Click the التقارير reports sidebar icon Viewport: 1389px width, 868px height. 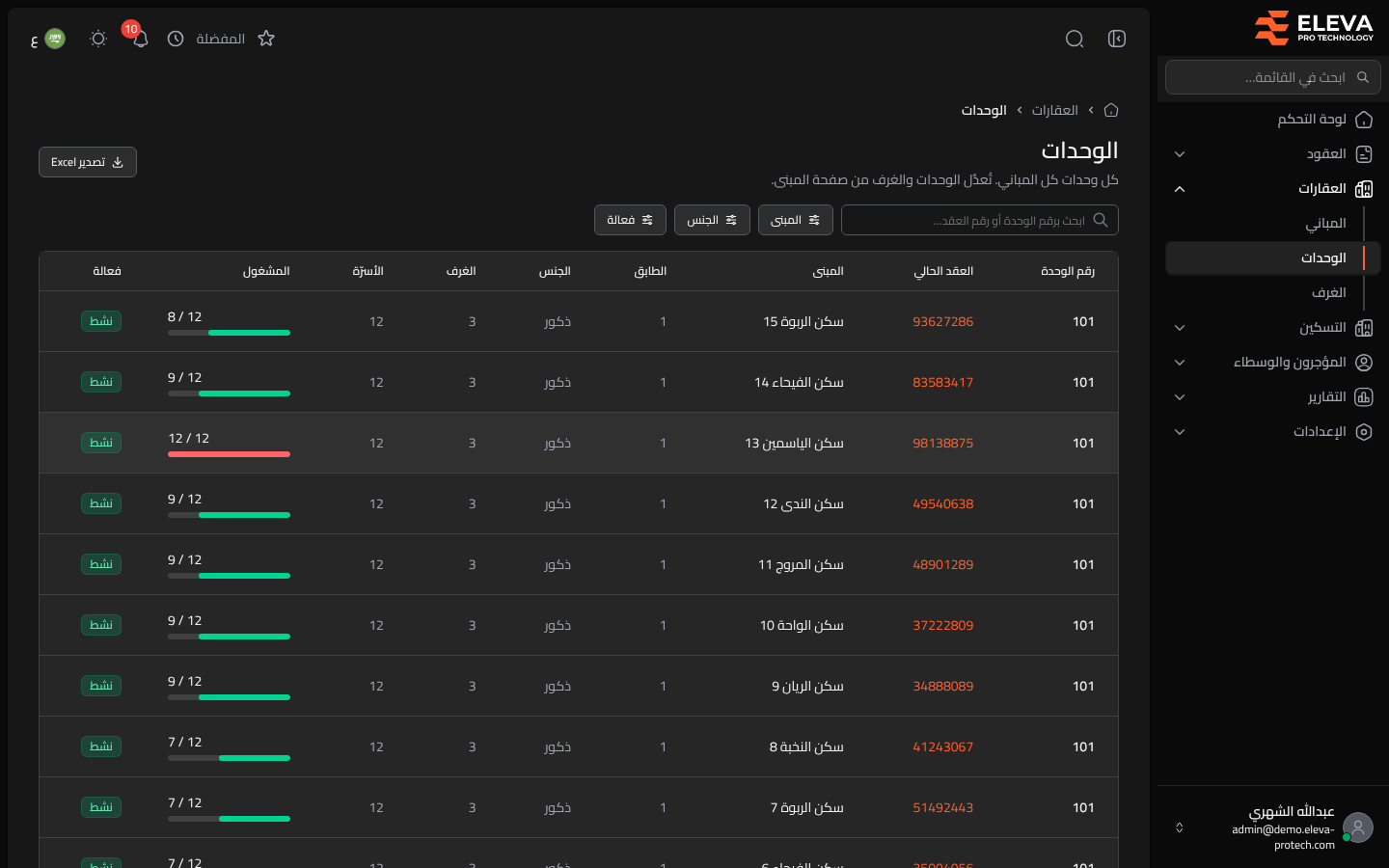[1364, 397]
